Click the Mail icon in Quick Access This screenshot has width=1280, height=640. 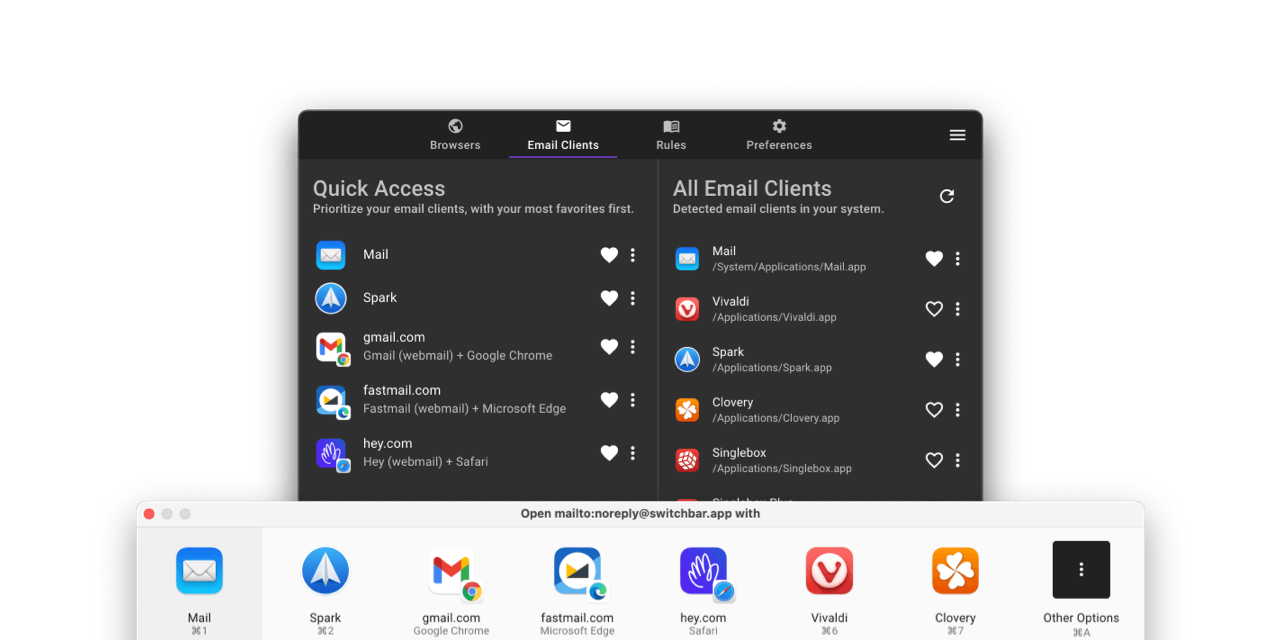pos(331,255)
